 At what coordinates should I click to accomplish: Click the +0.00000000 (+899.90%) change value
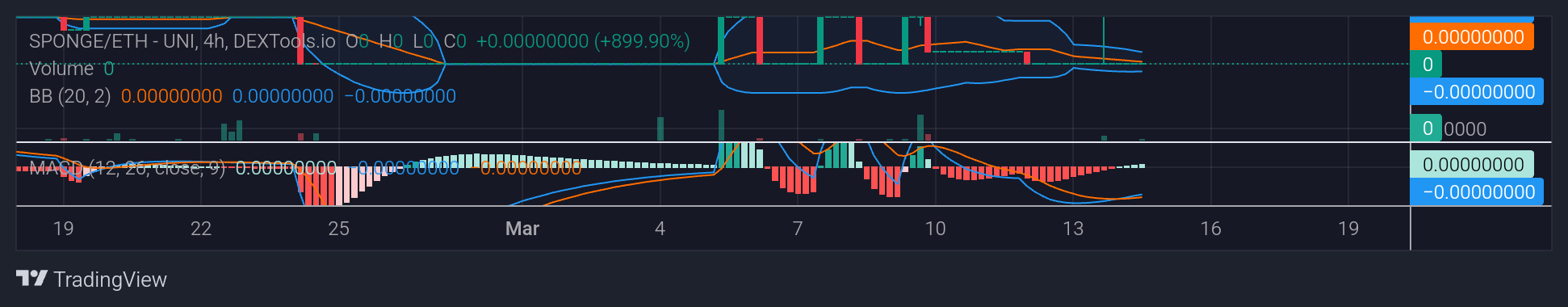tap(583, 41)
